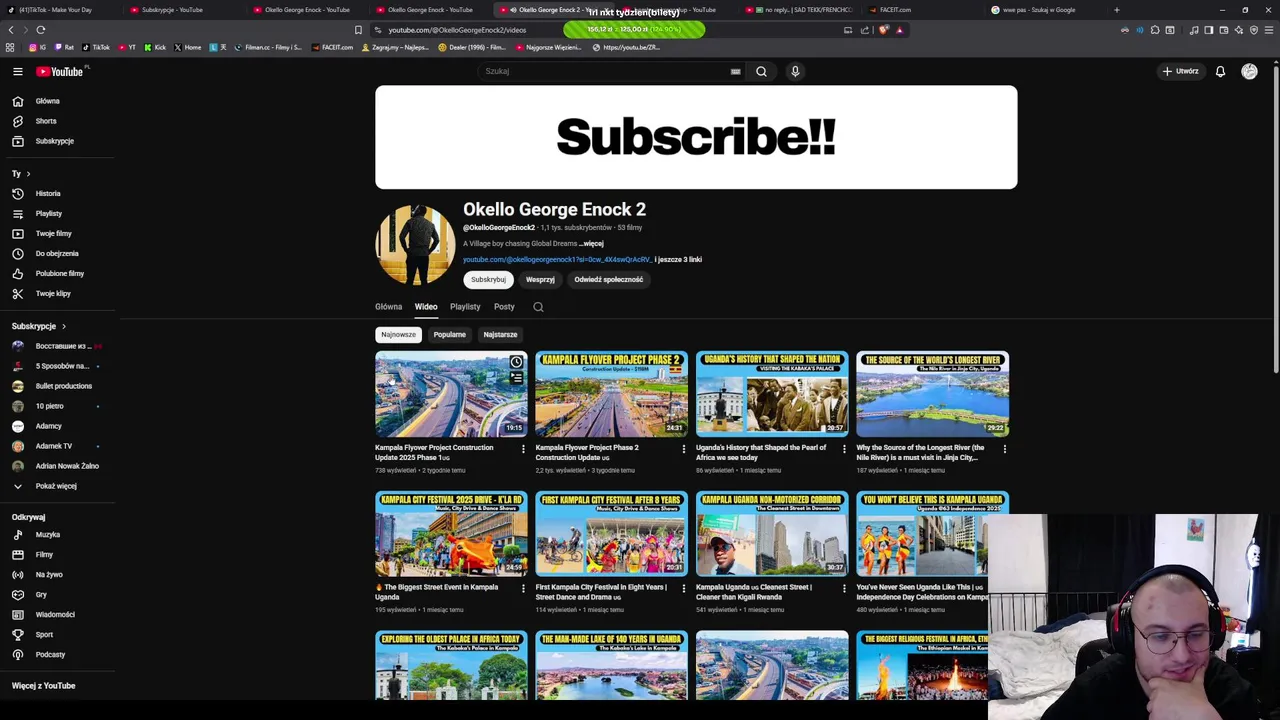
Task: Open the channel's youtube.com link
Action: tap(557, 260)
